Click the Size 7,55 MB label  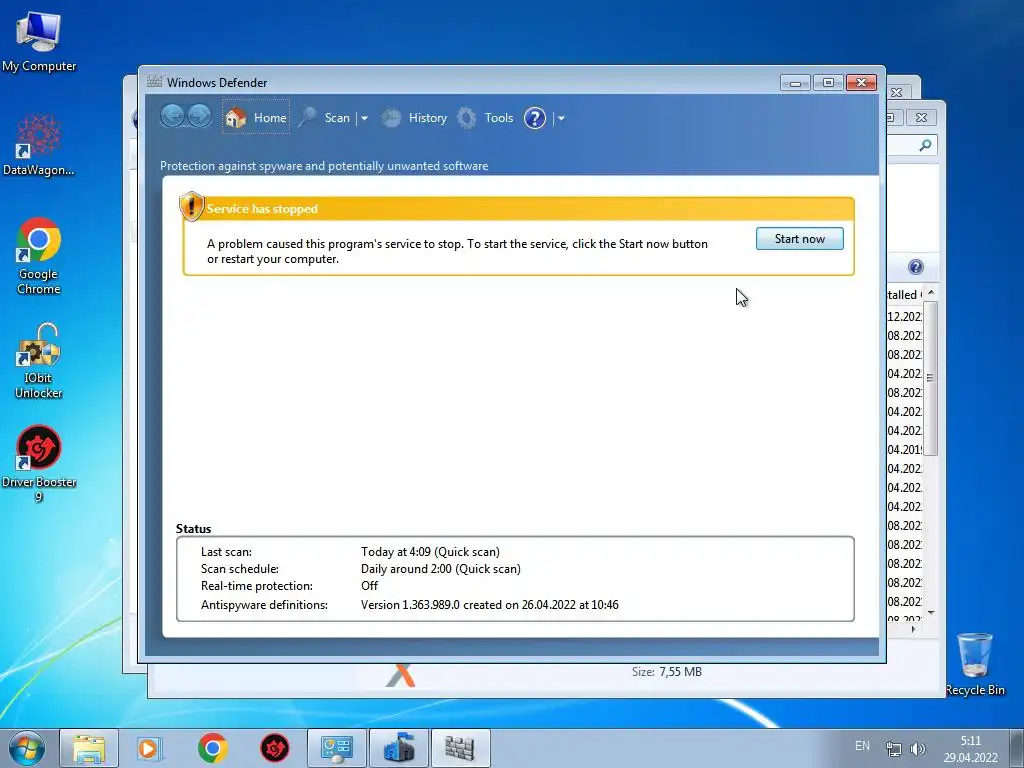(x=667, y=671)
